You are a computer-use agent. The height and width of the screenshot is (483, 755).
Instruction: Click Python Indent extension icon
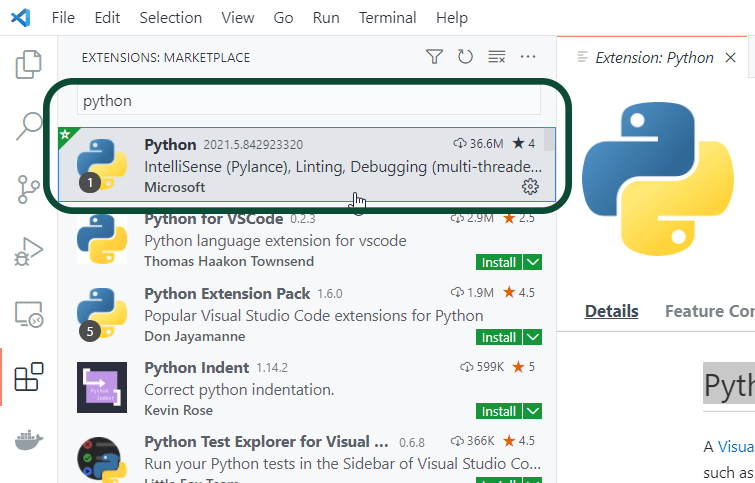pyautogui.click(x=102, y=387)
